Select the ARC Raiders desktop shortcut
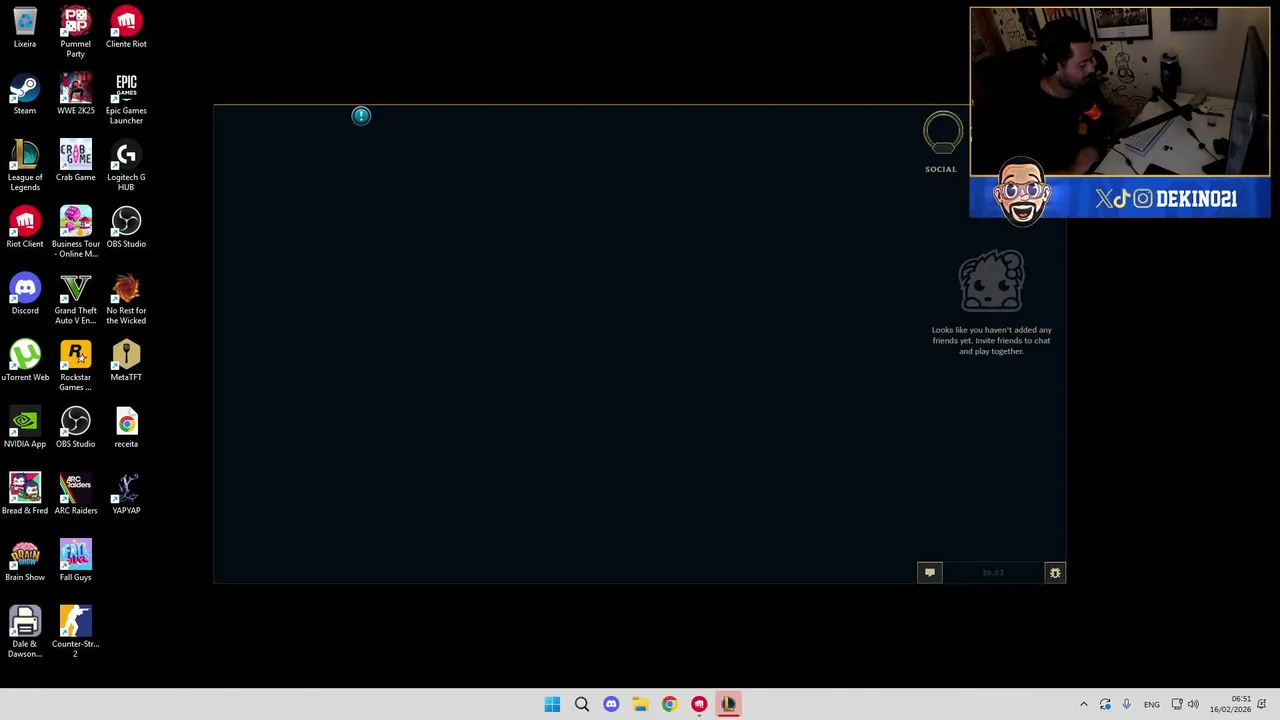This screenshot has height=720, width=1280. (75, 495)
